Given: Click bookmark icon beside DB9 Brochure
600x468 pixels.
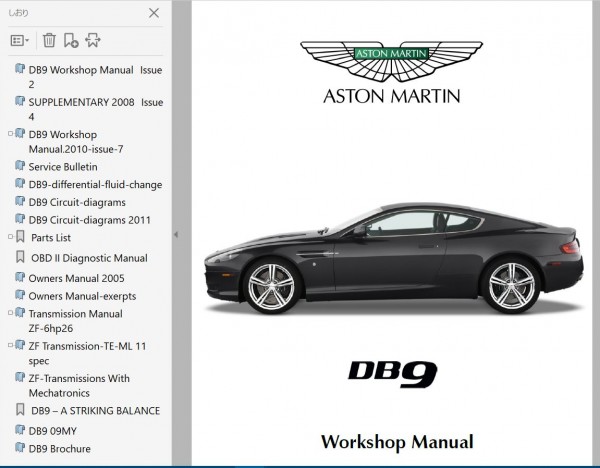Looking at the screenshot, I should pyautogui.click(x=20, y=447).
